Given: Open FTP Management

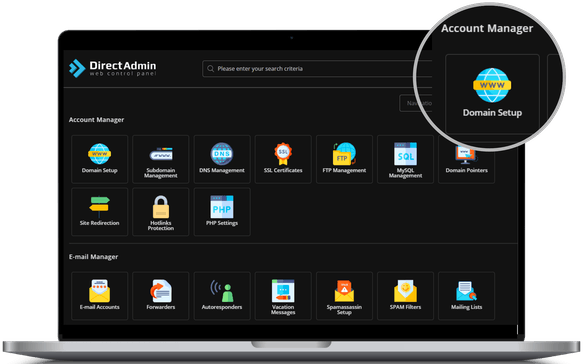Looking at the screenshot, I should 344,159.
